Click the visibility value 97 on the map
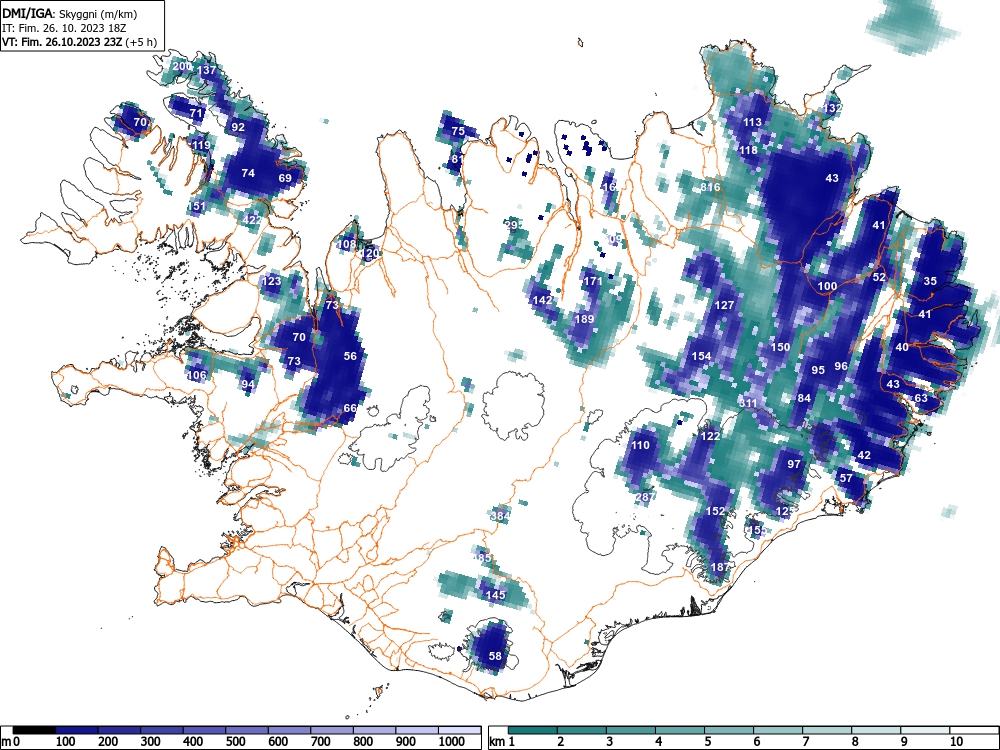The height and width of the screenshot is (750, 1000). 794,464
